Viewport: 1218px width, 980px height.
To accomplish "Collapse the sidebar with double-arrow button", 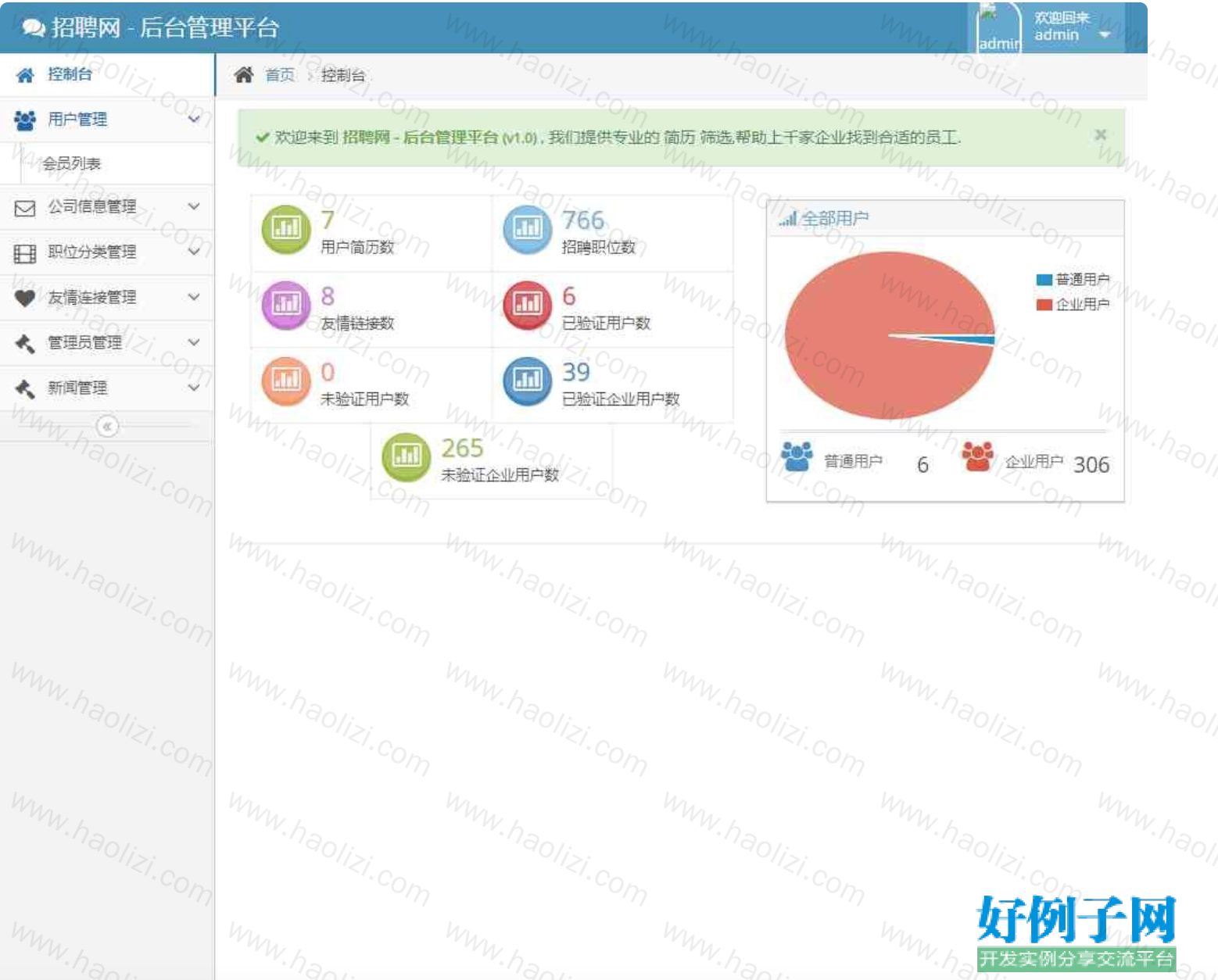I will click(107, 427).
